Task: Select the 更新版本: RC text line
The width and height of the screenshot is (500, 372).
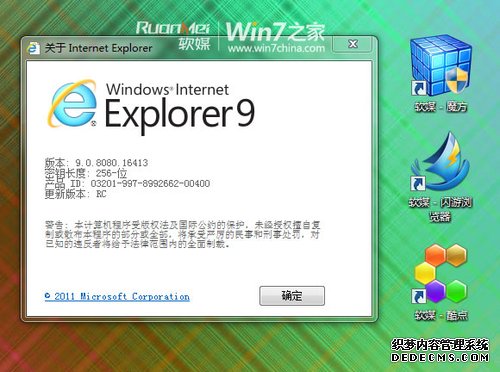Action: (x=76, y=194)
